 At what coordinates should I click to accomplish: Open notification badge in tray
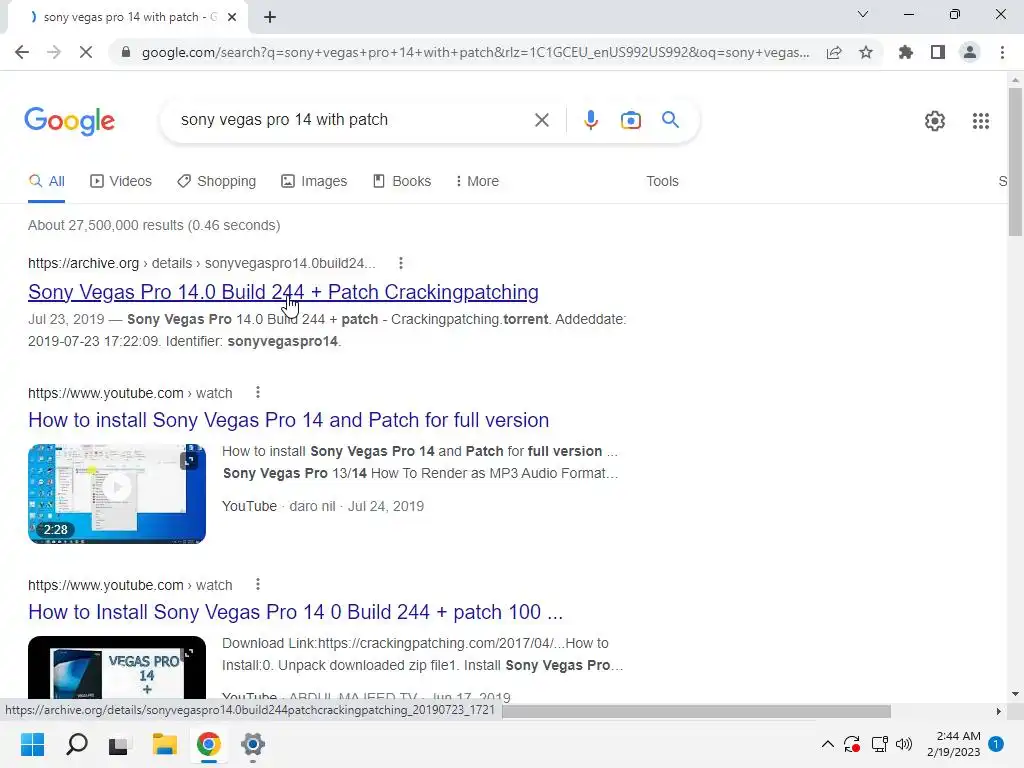coord(996,744)
